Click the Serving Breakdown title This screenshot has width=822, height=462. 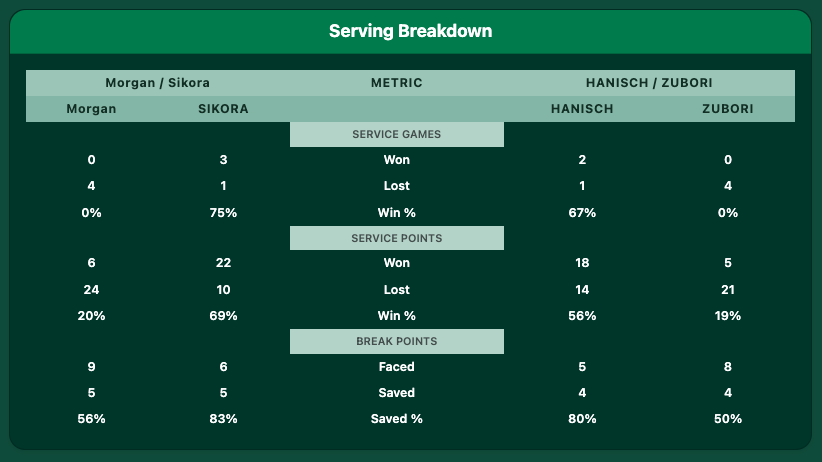pyautogui.click(x=410, y=31)
